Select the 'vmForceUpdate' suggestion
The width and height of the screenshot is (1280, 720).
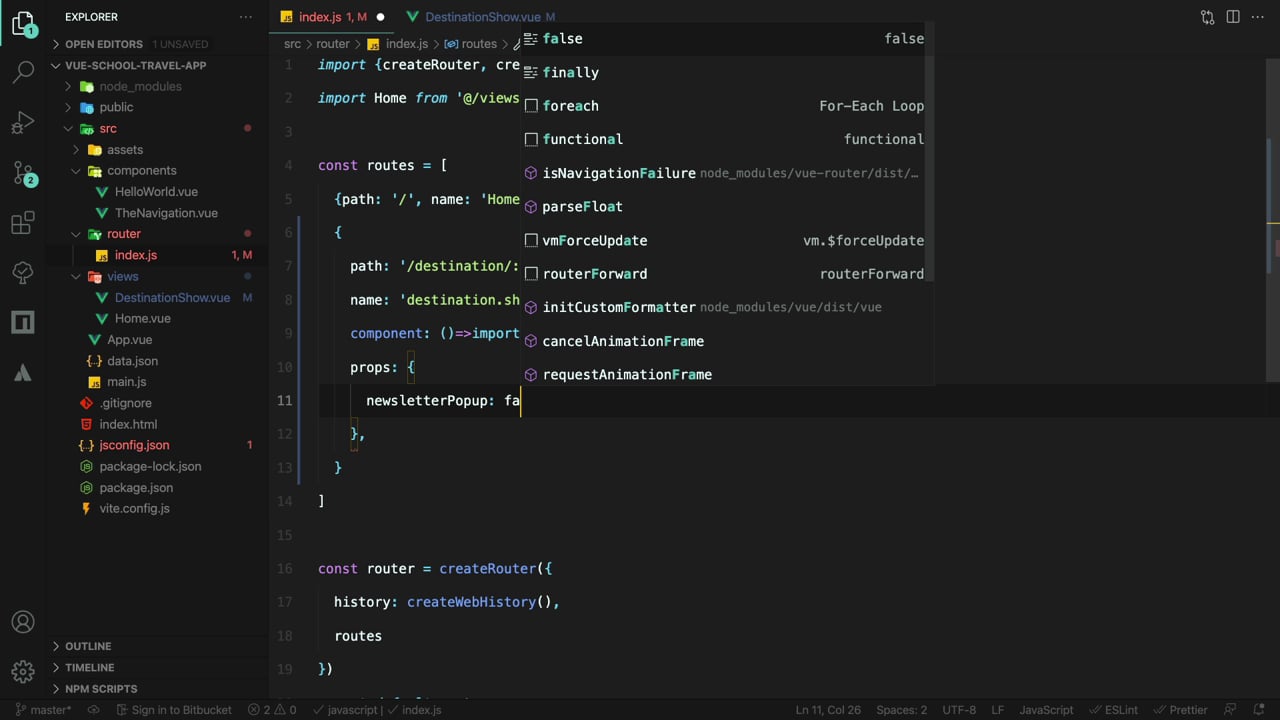coord(727,240)
